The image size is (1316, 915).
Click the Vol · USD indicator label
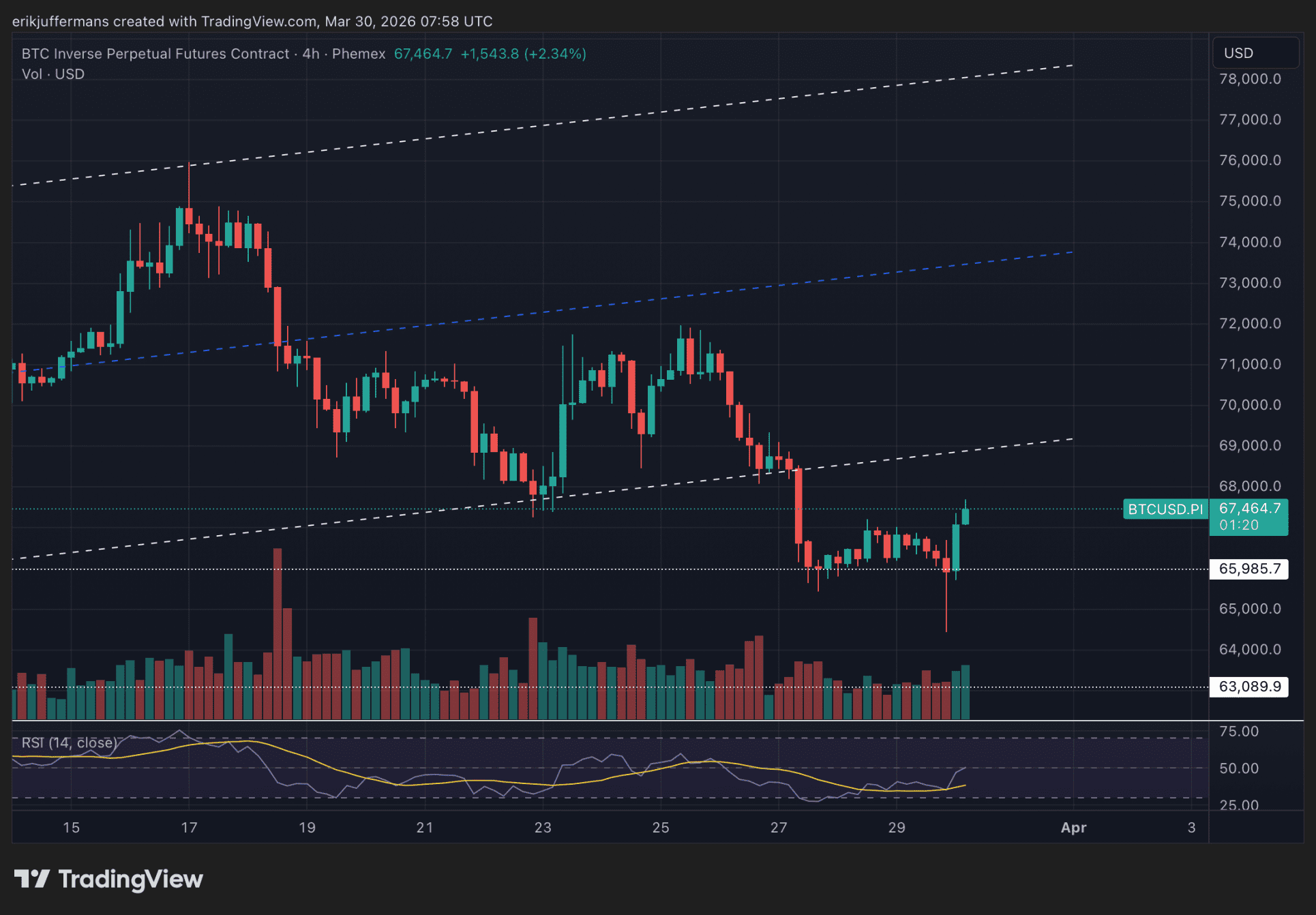point(53,74)
